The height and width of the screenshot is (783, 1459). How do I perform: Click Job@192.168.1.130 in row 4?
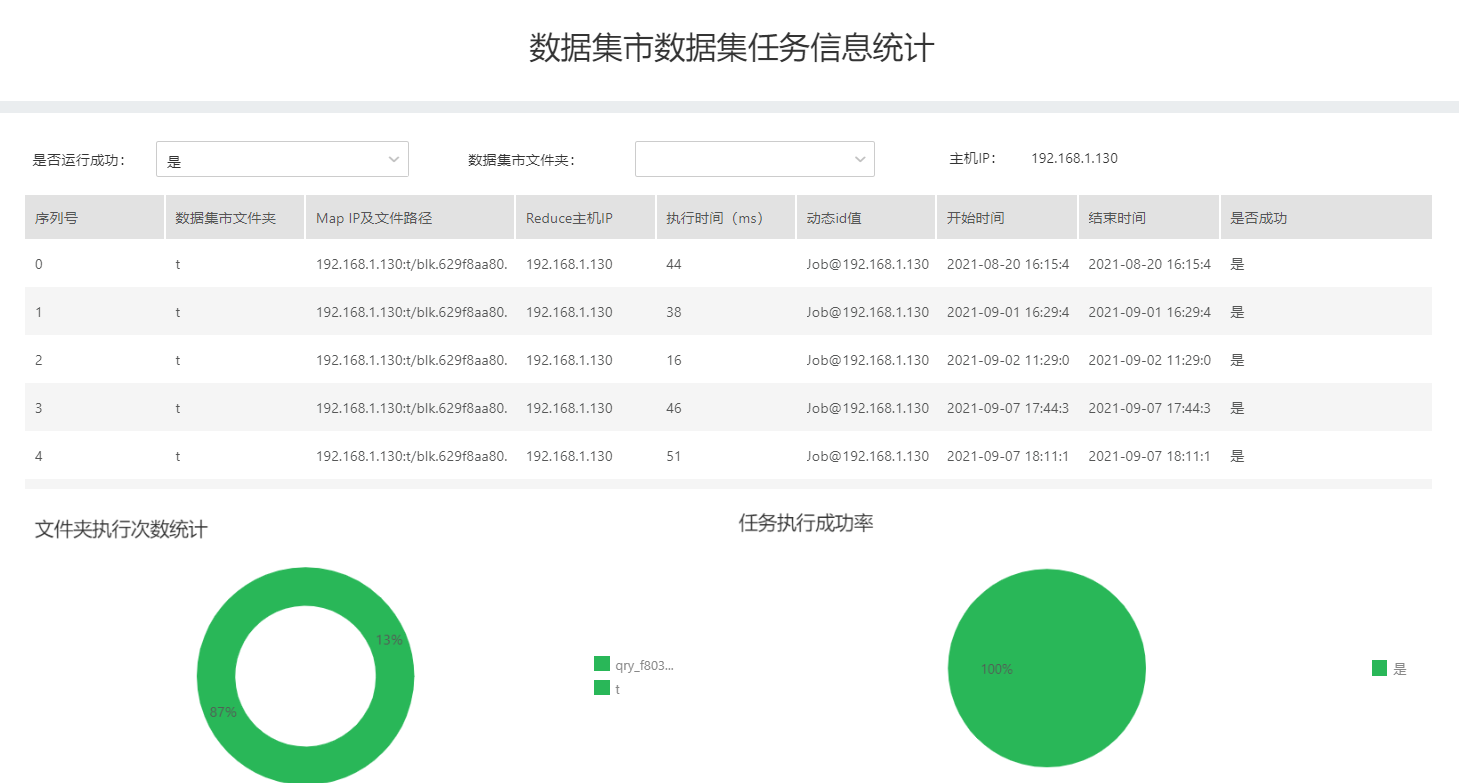(867, 456)
